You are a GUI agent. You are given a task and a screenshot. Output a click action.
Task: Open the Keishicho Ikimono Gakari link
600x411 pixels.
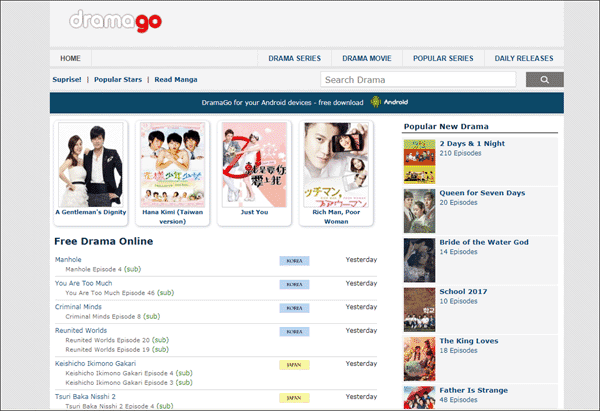(x=95, y=364)
